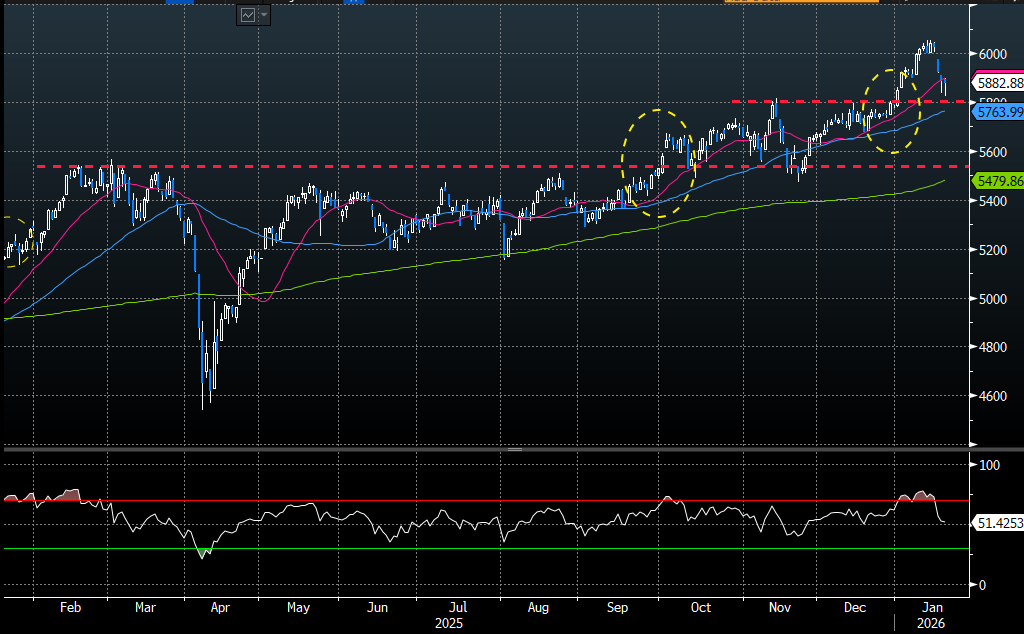Click the Apr label on the time axis
The width and height of the screenshot is (1024, 634).
tap(220, 607)
